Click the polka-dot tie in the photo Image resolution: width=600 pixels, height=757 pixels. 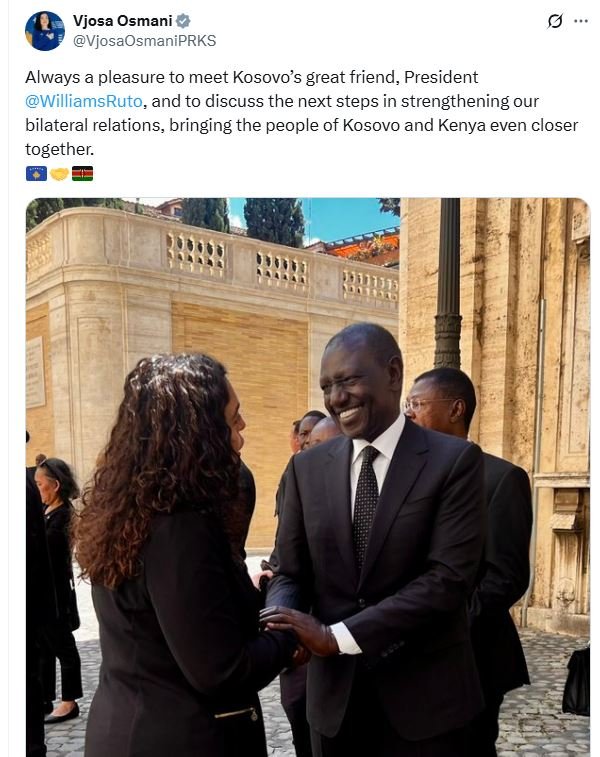click(x=365, y=506)
